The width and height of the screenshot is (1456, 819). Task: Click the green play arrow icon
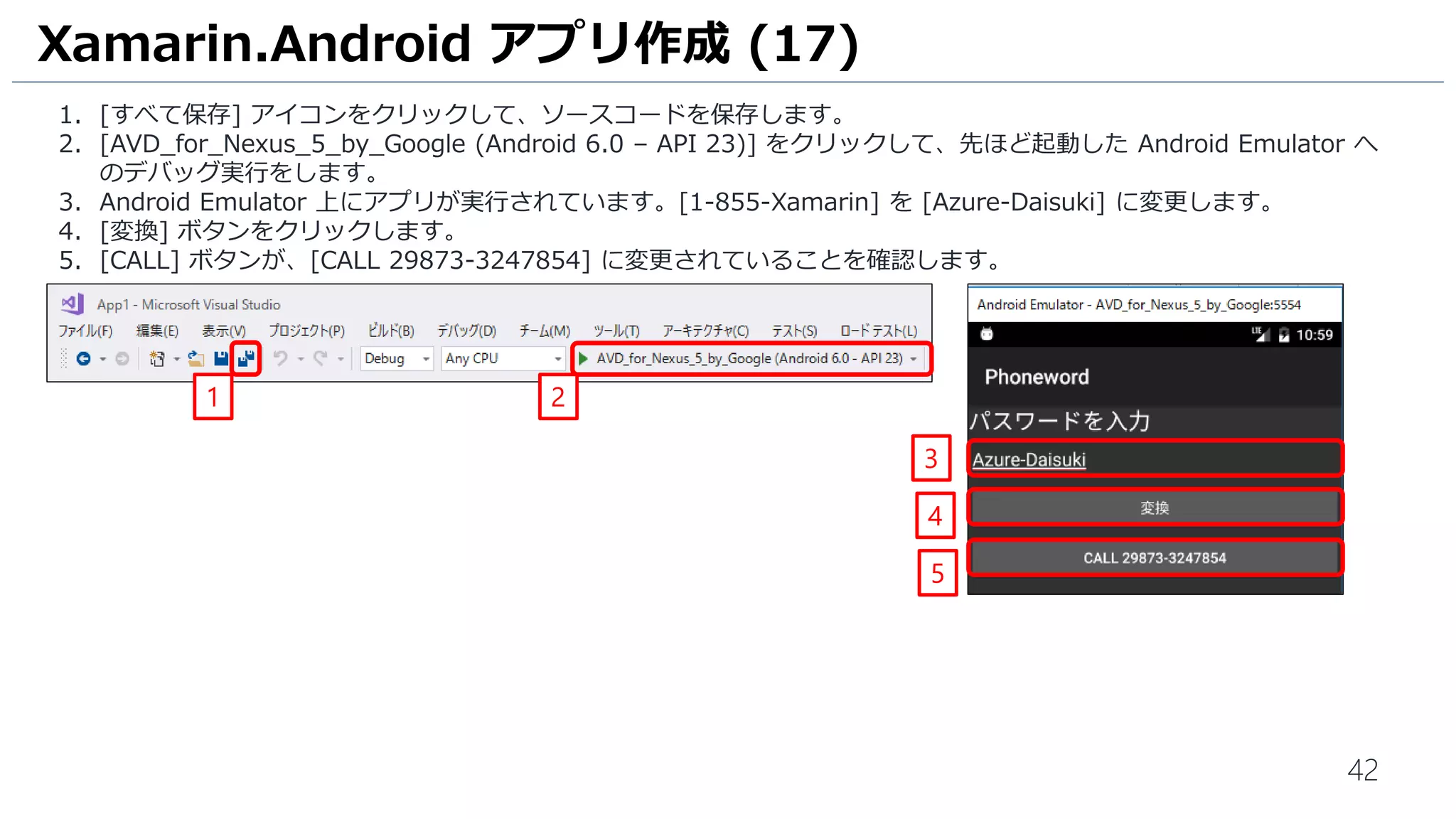583,358
